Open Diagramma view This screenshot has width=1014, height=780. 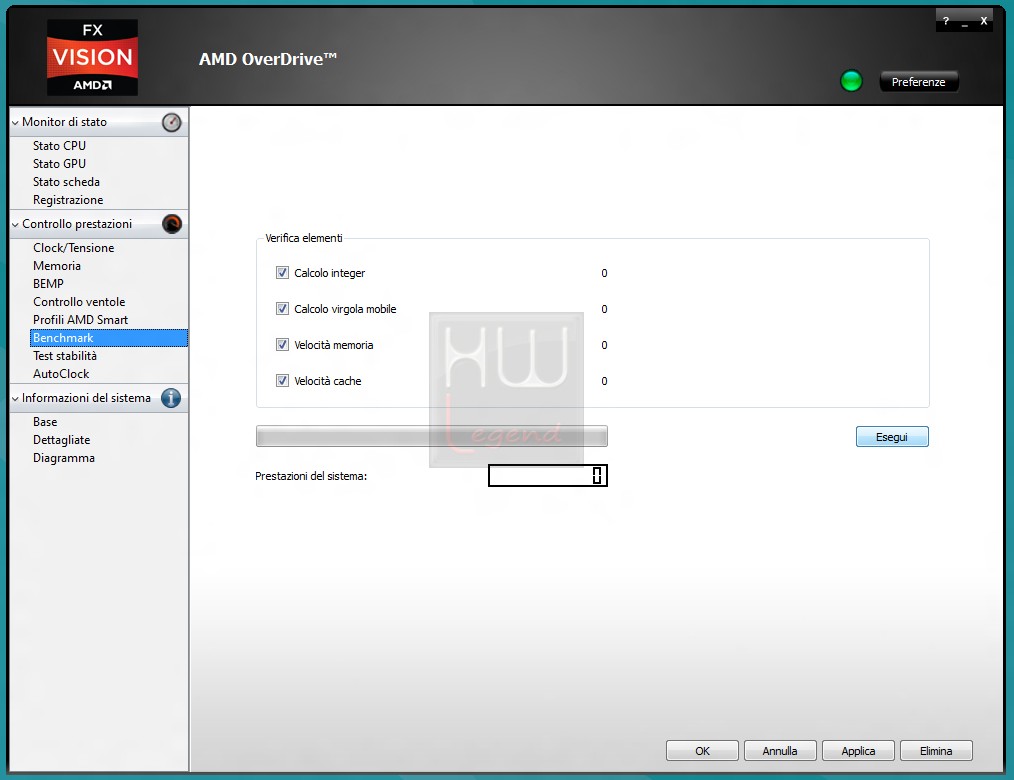tap(64, 458)
